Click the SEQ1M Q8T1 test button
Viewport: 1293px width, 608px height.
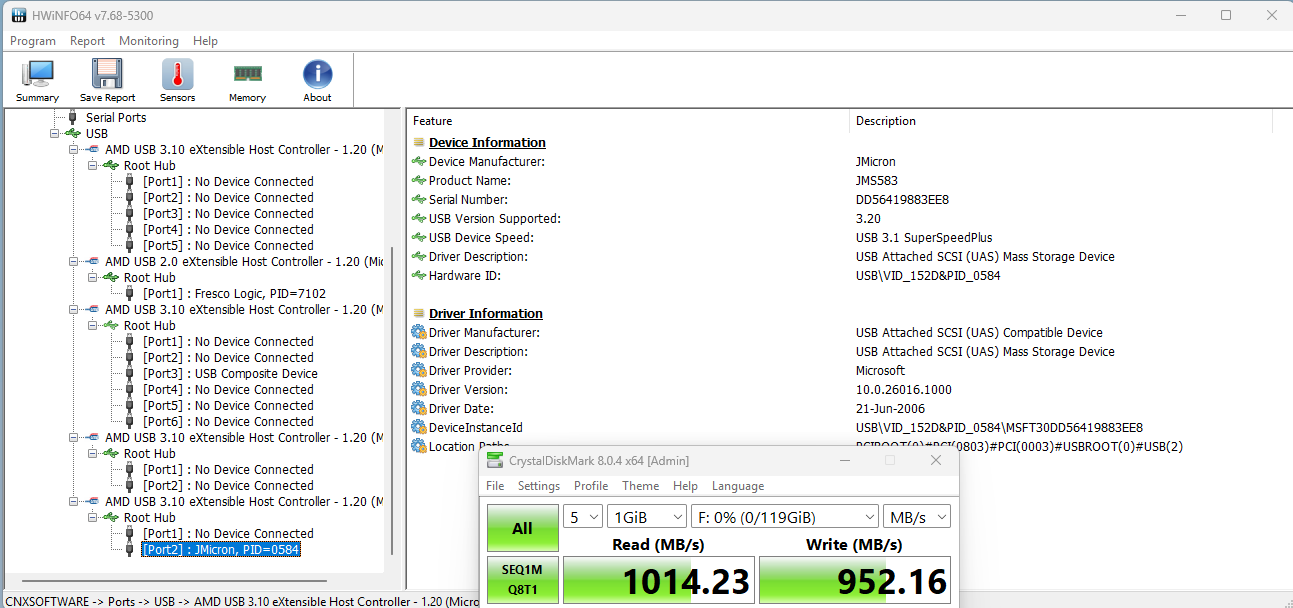[522, 582]
